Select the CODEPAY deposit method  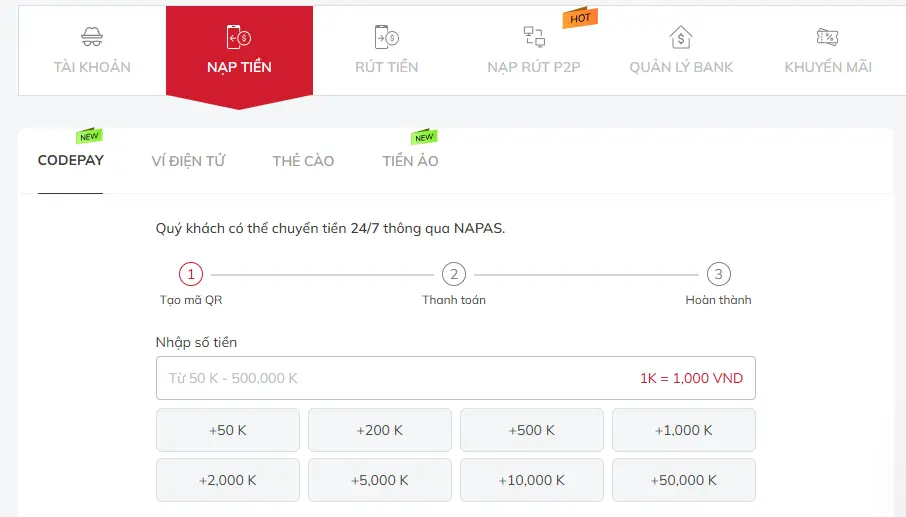[x=70, y=160]
